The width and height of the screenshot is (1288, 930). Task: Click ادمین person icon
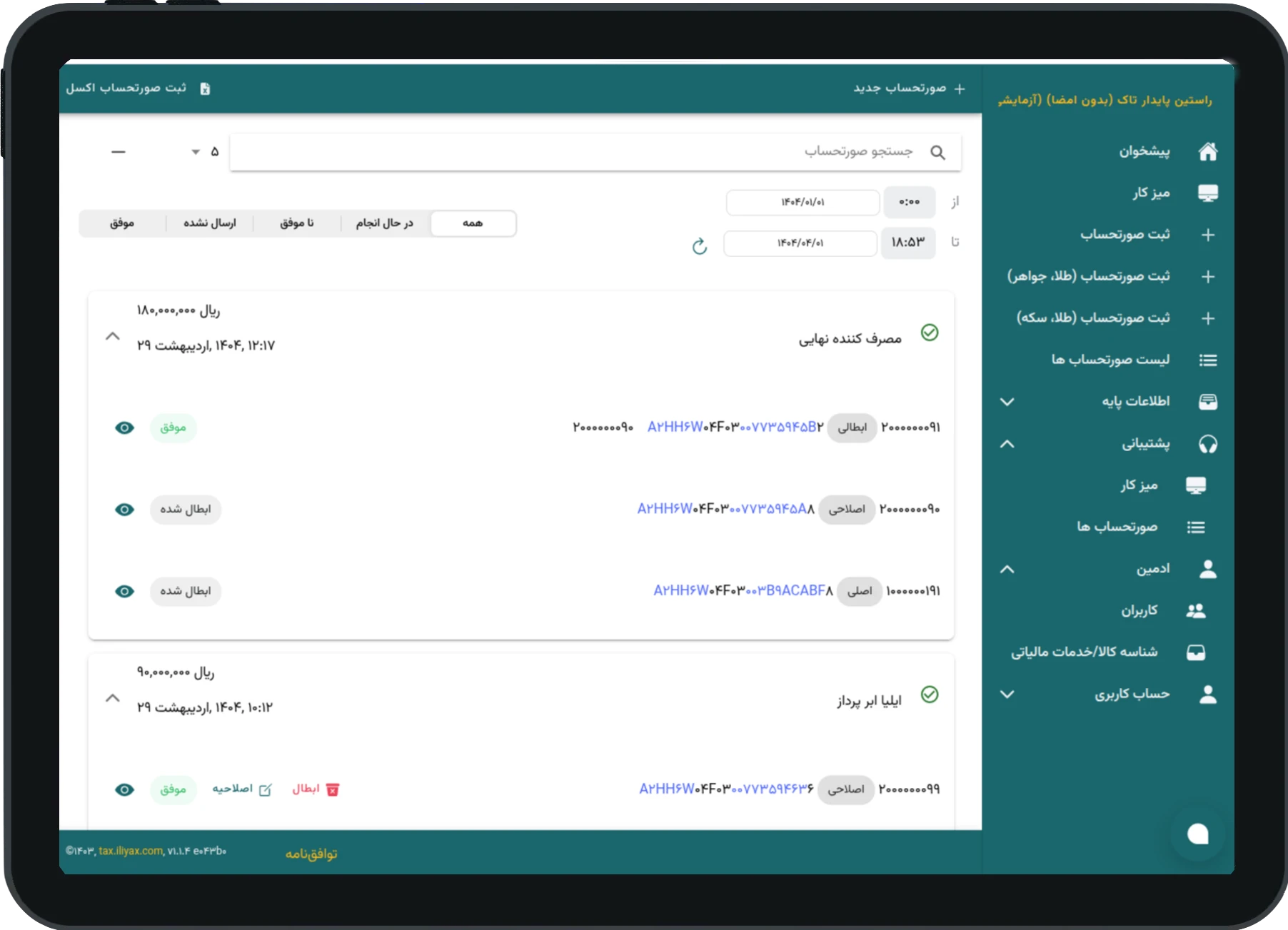click(1207, 569)
